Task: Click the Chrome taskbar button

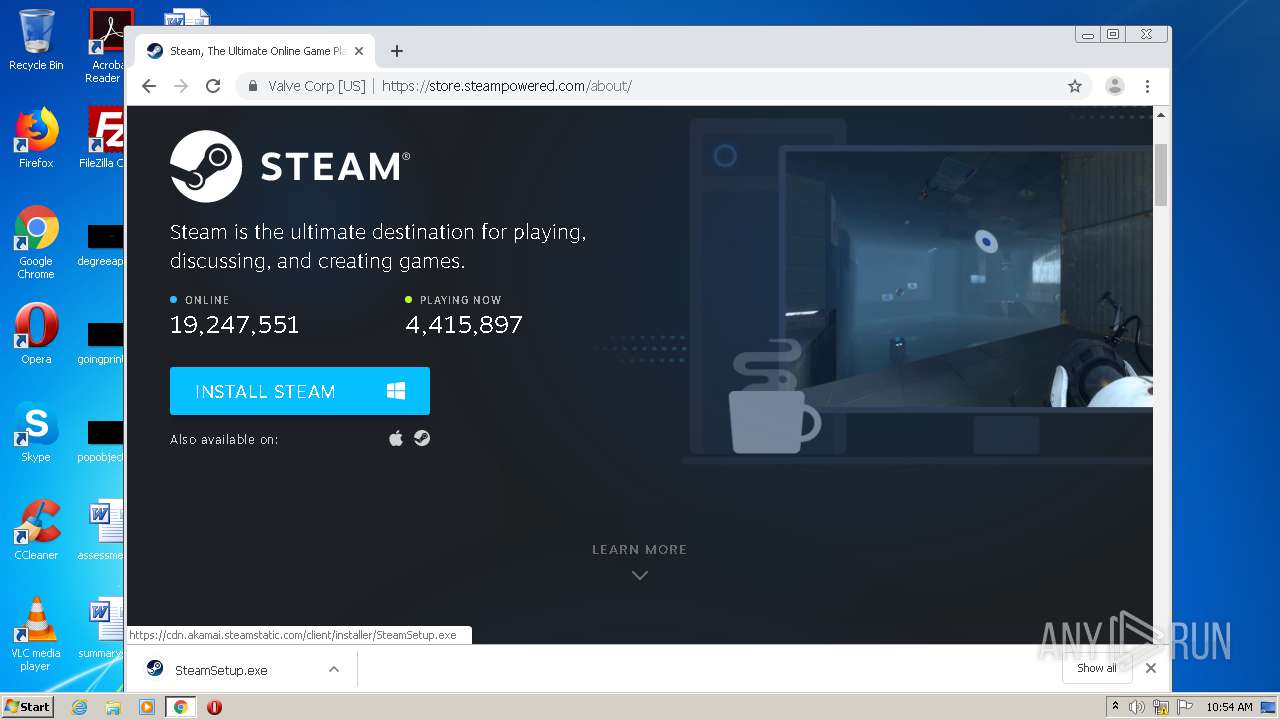Action: [180, 707]
